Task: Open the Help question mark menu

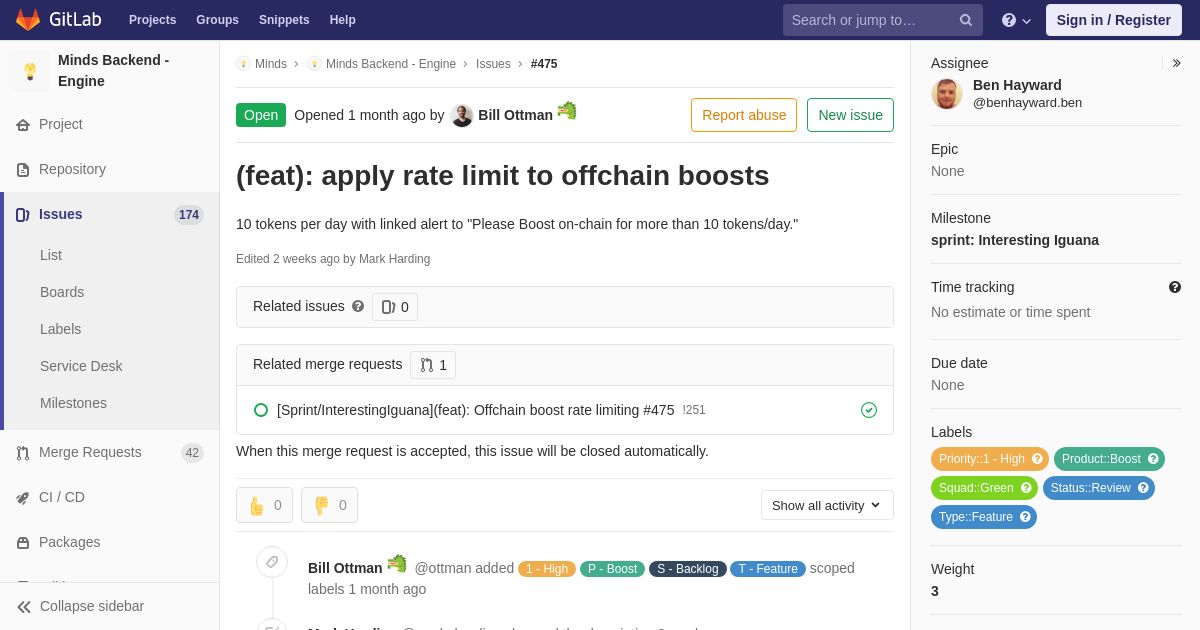Action: pos(1016,20)
